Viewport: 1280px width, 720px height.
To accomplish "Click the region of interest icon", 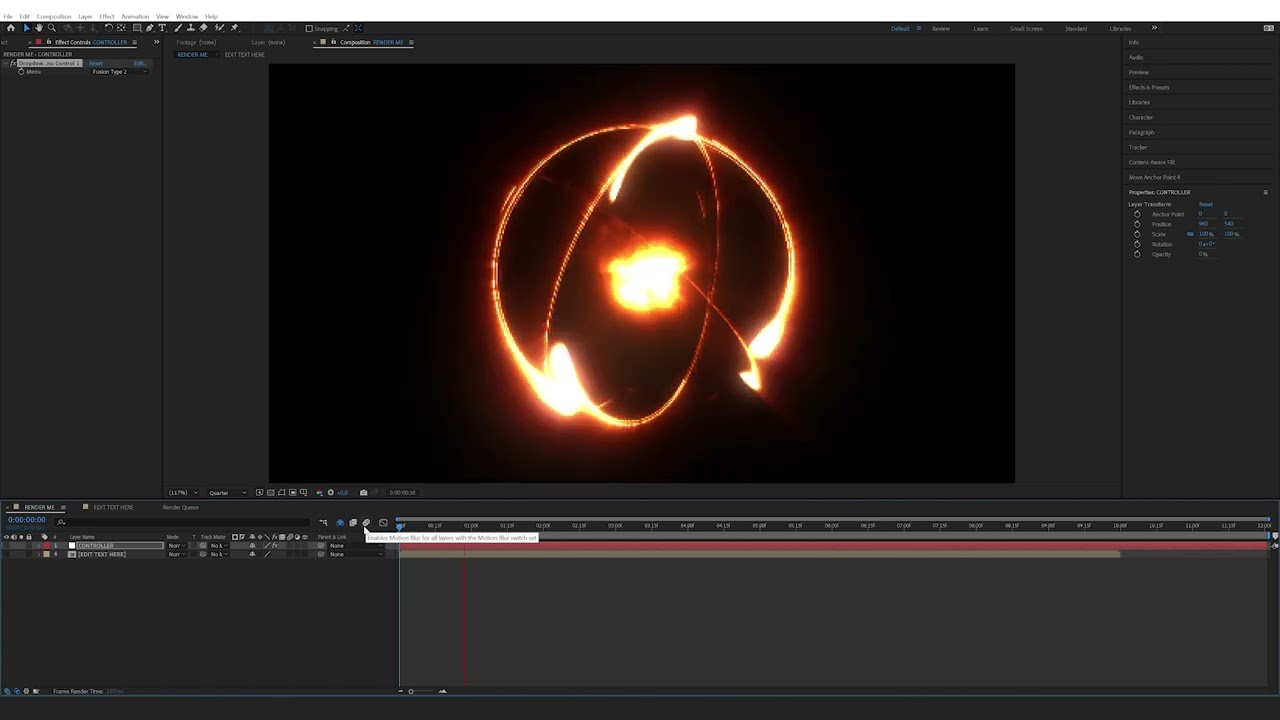I will pyautogui.click(x=293, y=493).
